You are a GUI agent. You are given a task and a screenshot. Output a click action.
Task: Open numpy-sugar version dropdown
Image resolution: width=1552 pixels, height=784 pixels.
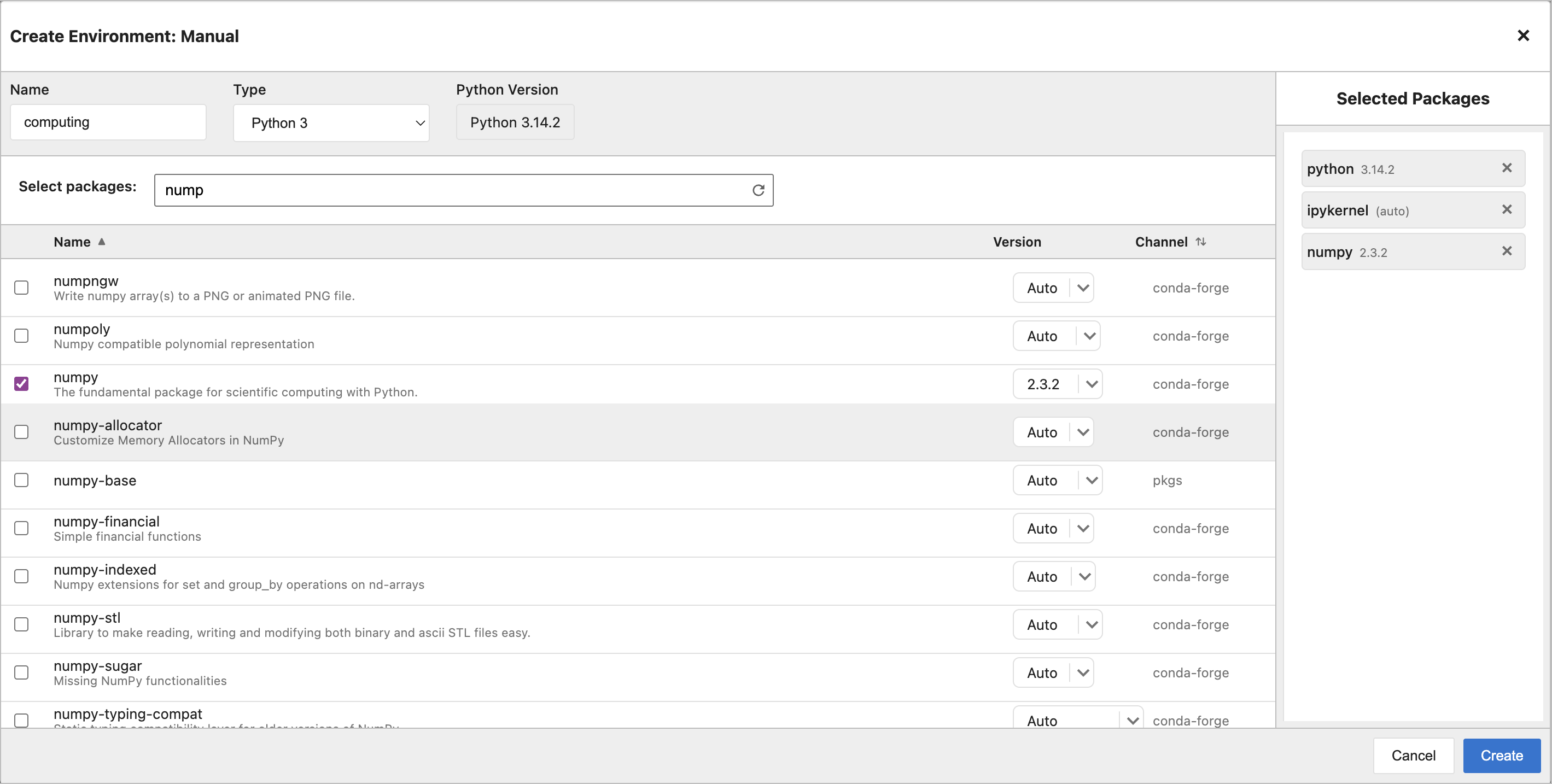point(1053,672)
